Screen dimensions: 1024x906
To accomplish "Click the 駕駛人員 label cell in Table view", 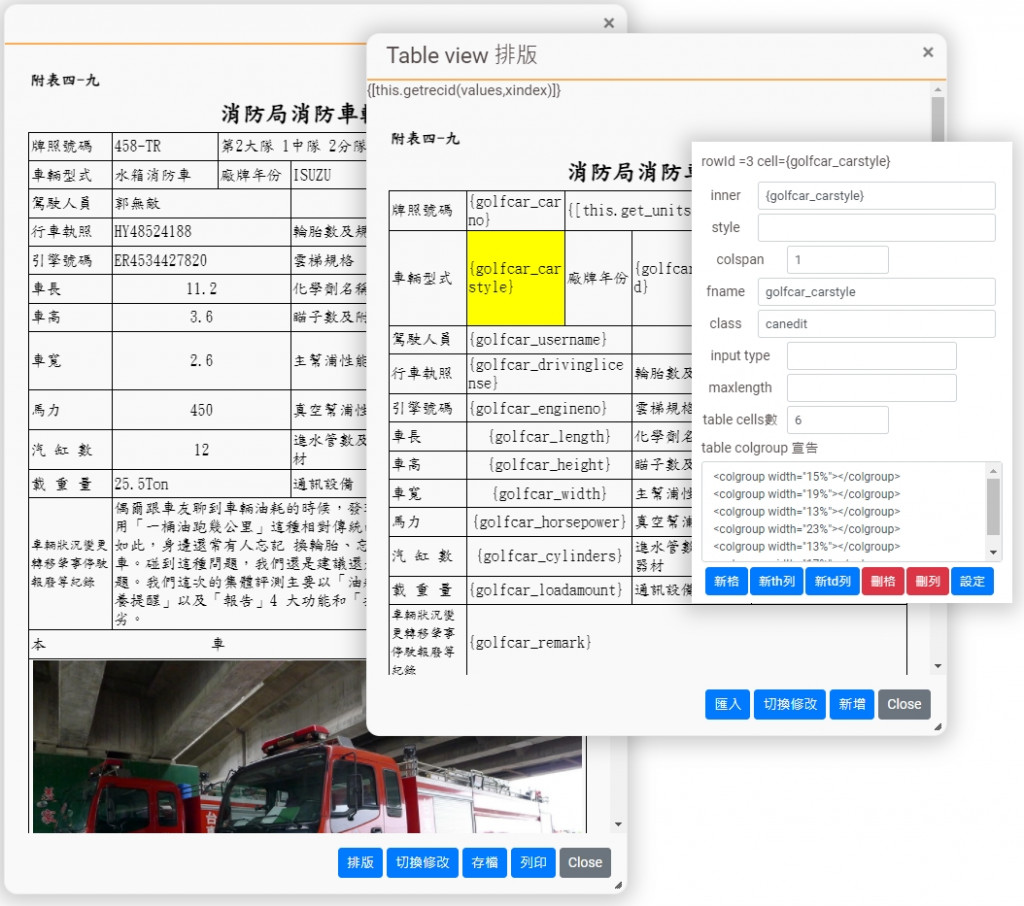I will pos(427,340).
